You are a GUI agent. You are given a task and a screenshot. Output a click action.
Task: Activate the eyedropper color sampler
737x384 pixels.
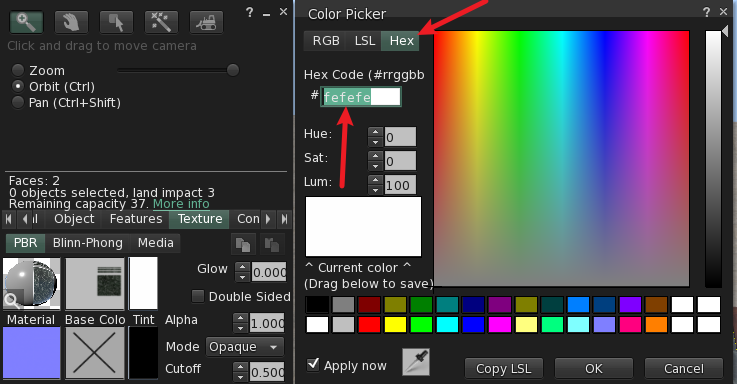click(416, 362)
